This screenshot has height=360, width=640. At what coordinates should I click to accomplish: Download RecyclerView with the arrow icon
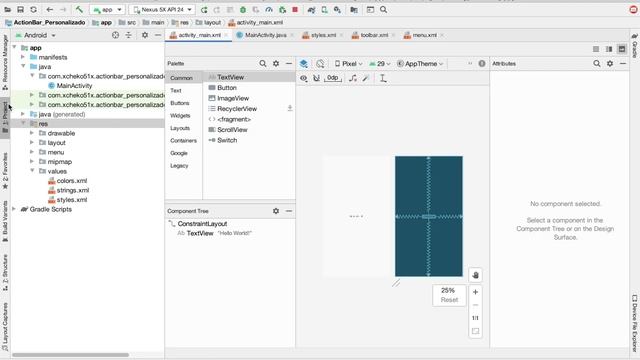pyautogui.click(x=290, y=109)
